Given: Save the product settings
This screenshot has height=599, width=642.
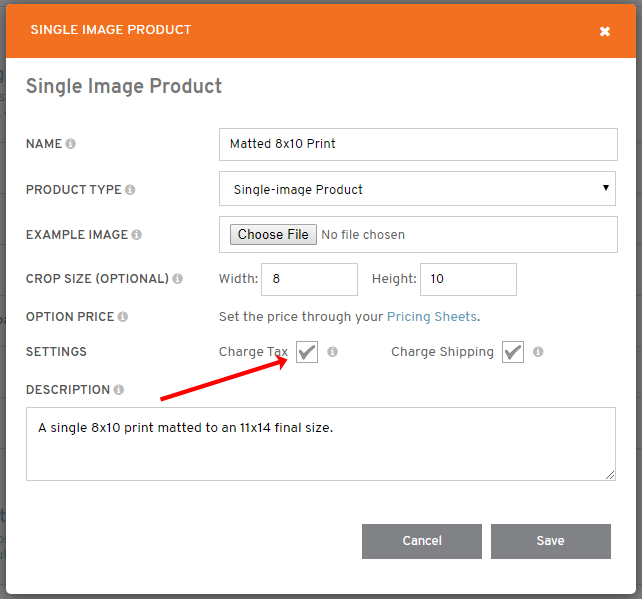Looking at the screenshot, I should click(x=551, y=541).
